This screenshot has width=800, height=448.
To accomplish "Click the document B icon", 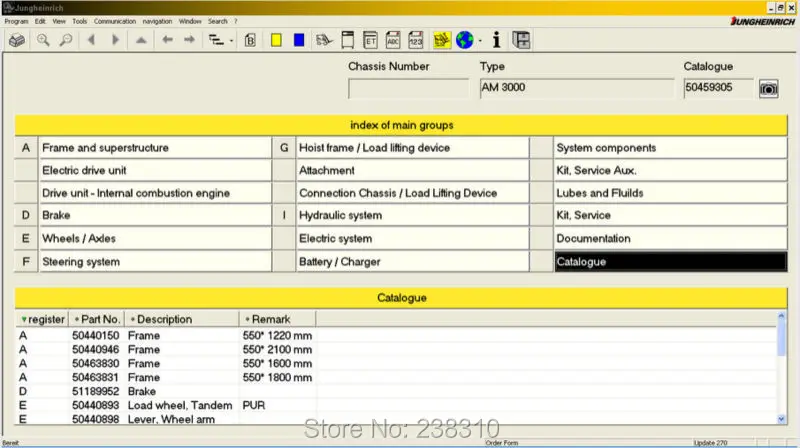I will tap(250, 40).
